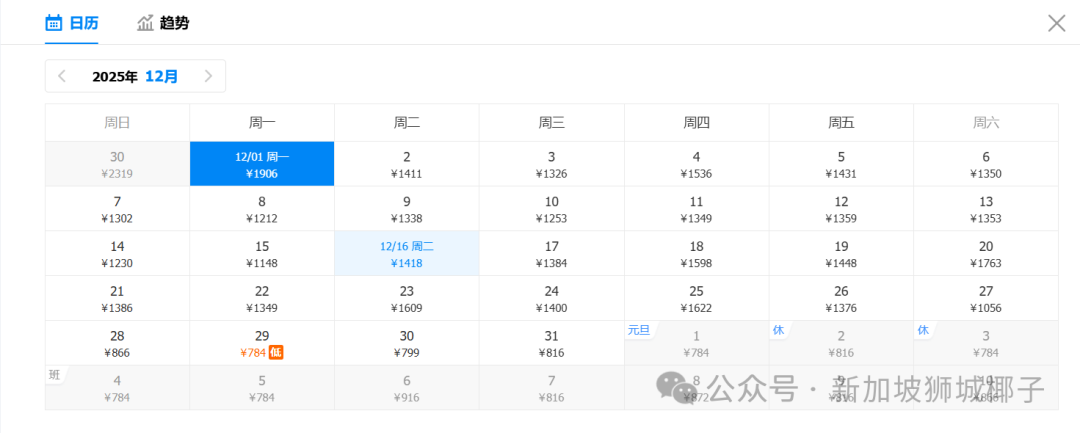Choose December 27 priced ¥1056
This screenshot has width=1080, height=433.
click(x=985, y=299)
